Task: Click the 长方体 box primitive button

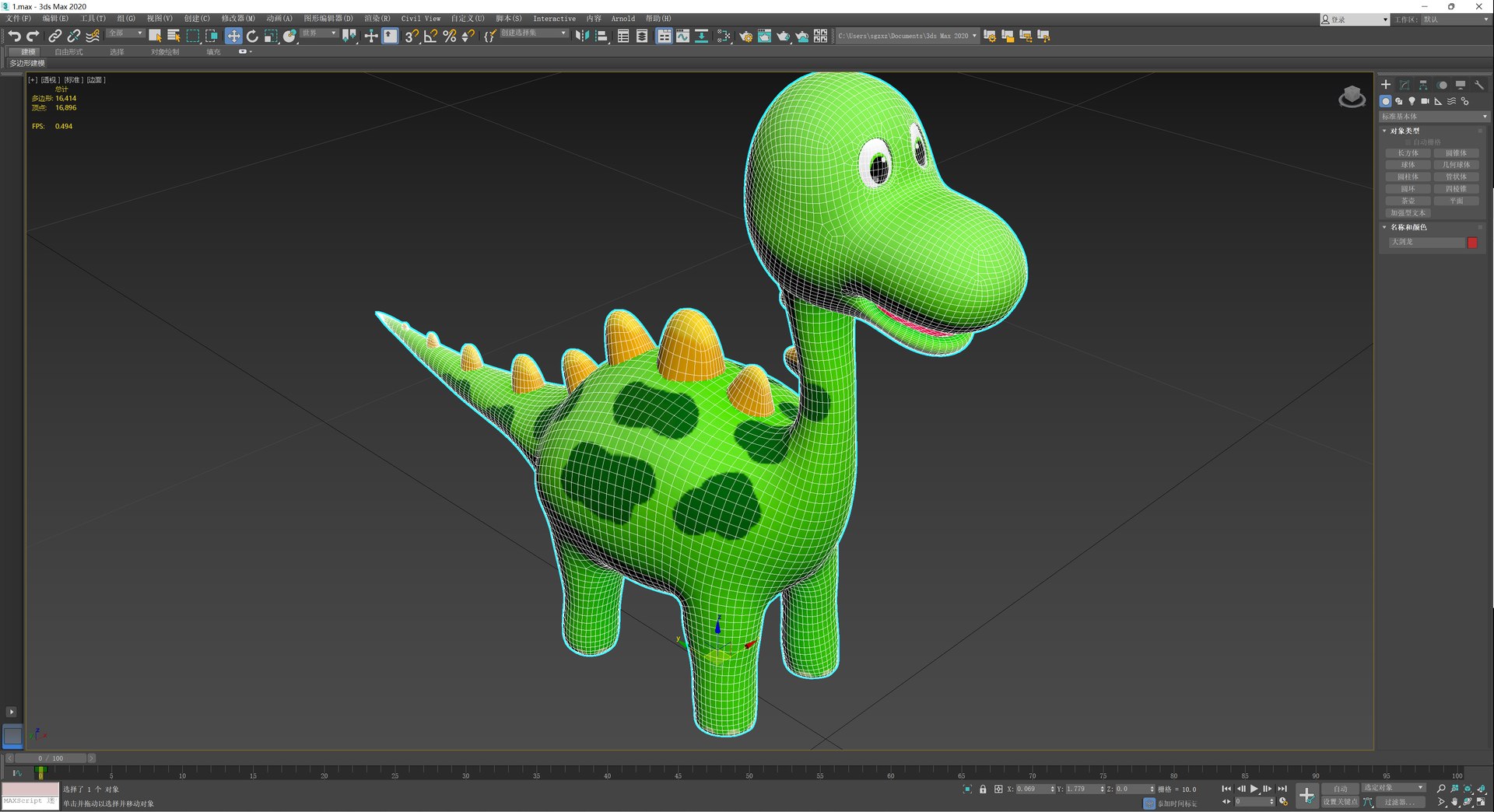Action: coord(1408,153)
